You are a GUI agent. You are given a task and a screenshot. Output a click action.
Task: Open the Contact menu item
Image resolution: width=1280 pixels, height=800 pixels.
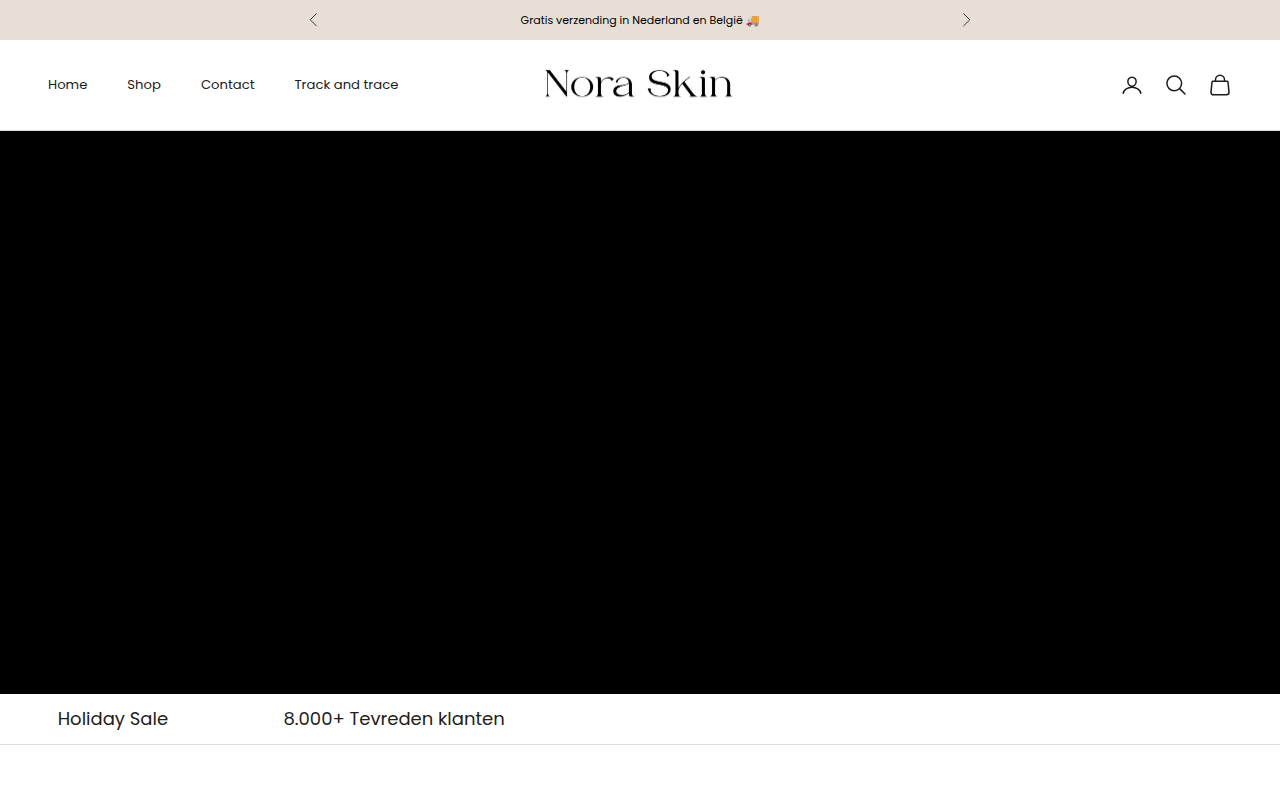(228, 85)
